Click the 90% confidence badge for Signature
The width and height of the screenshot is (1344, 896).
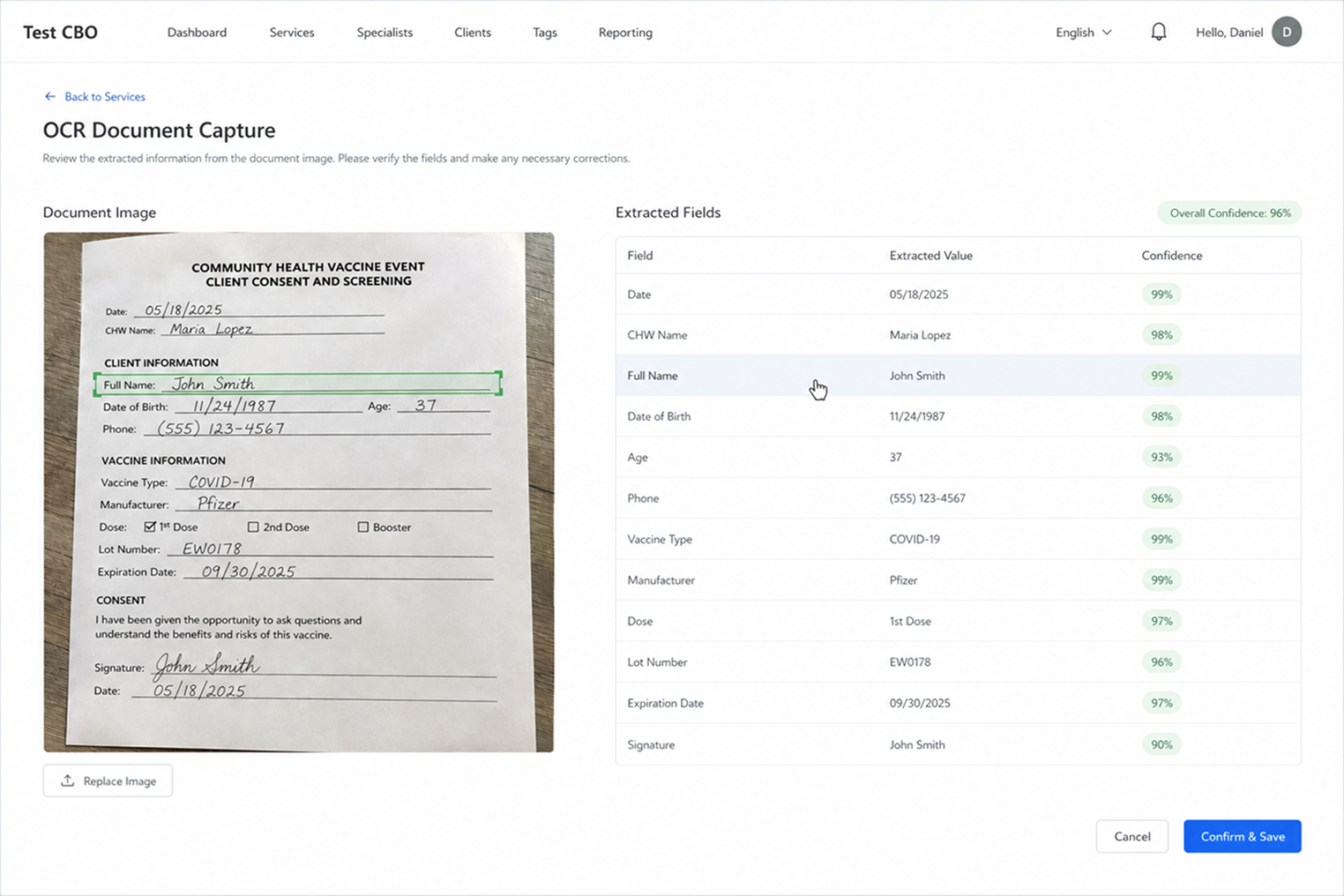pyautogui.click(x=1161, y=744)
